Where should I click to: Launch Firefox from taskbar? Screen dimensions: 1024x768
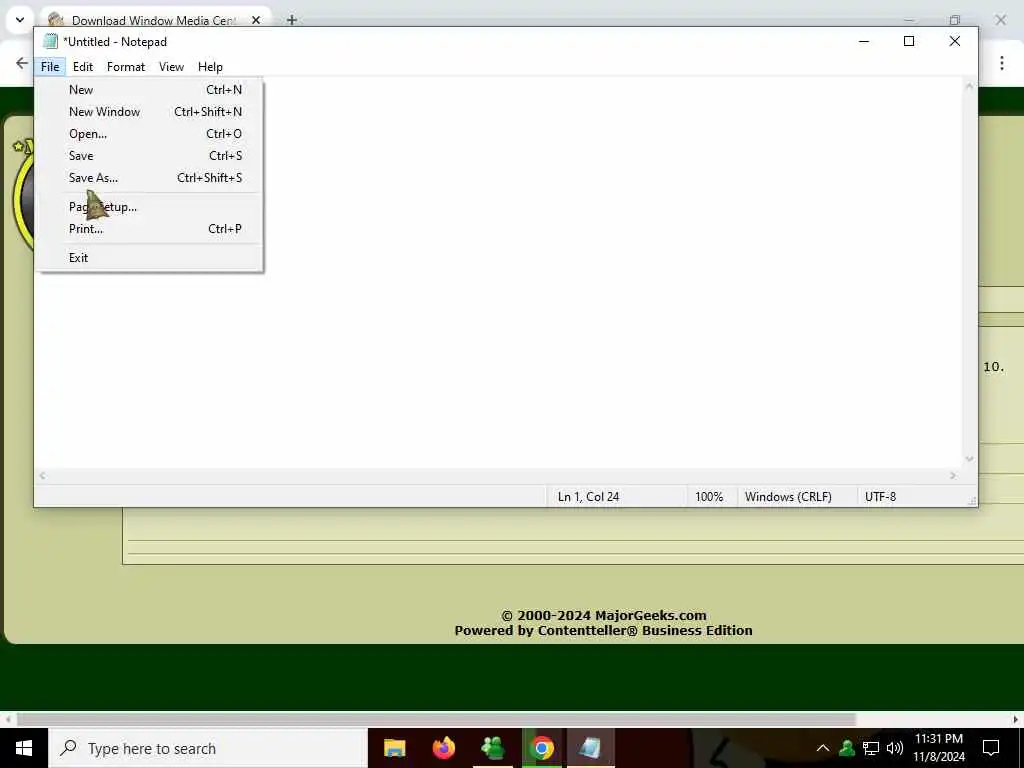coord(443,748)
